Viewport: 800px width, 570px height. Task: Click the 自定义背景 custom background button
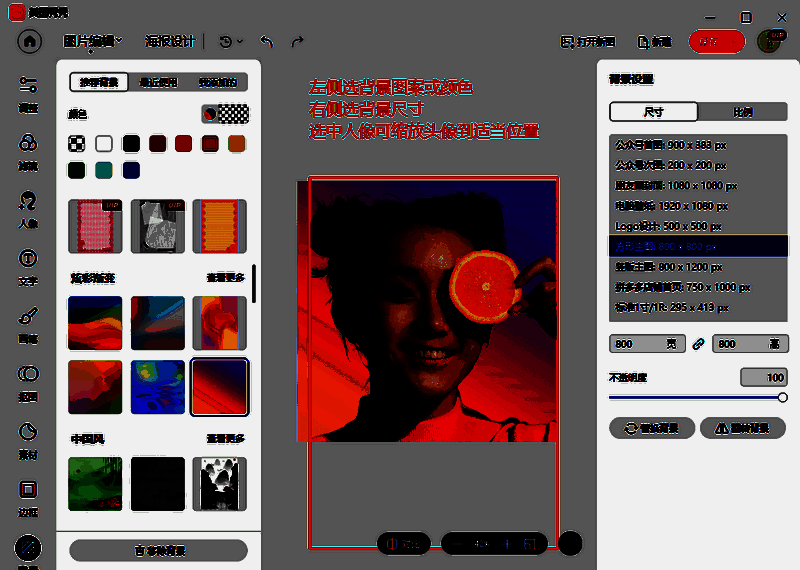click(158, 551)
